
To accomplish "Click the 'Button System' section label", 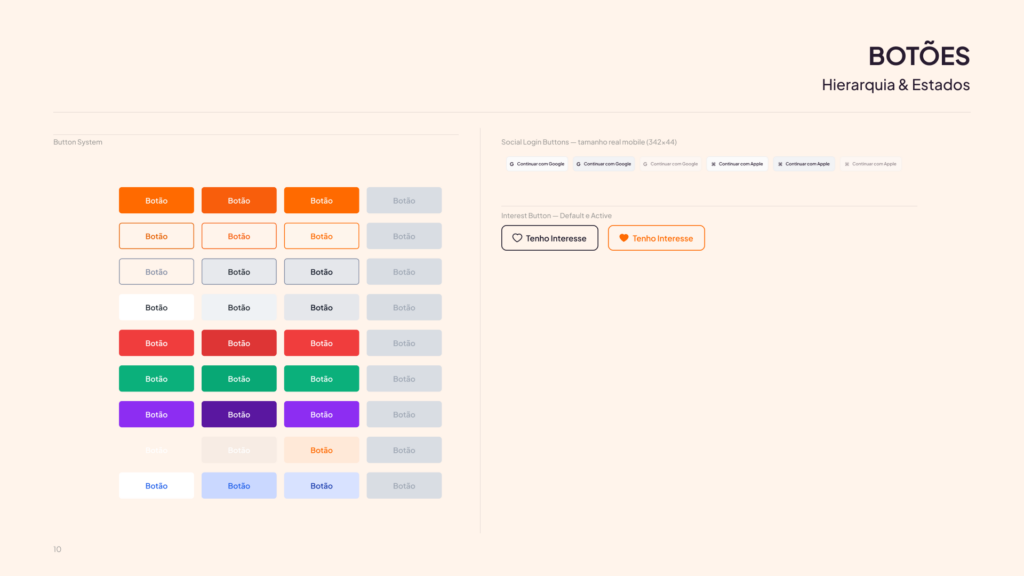I will click(x=78, y=142).
